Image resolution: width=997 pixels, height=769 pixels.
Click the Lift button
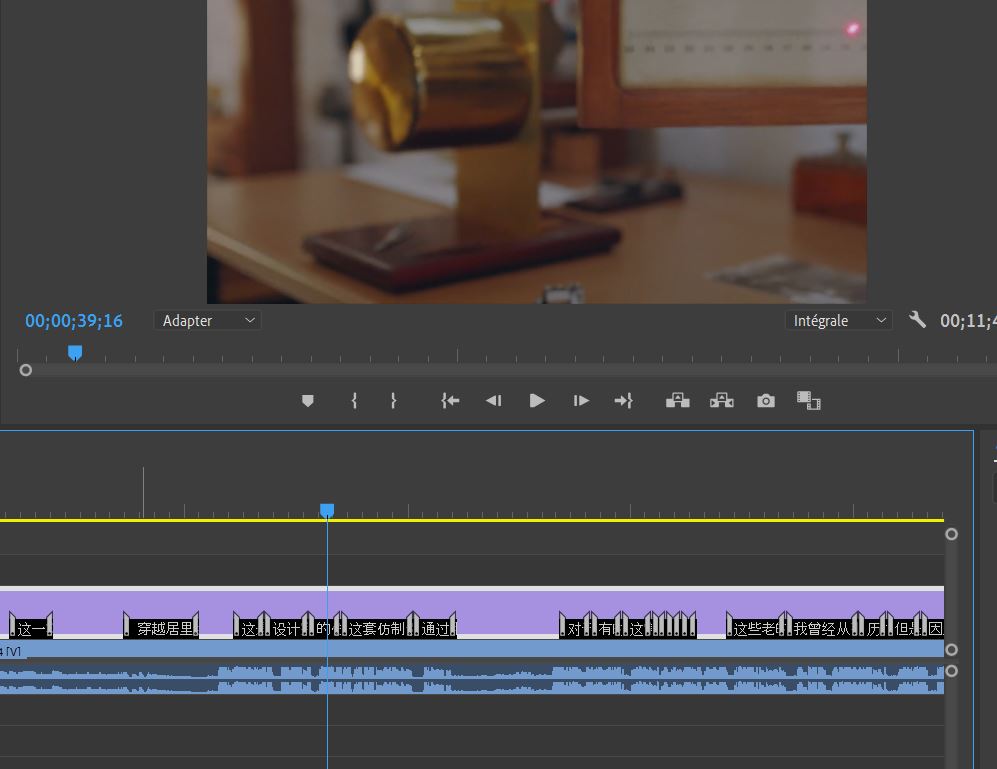tap(678, 401)
